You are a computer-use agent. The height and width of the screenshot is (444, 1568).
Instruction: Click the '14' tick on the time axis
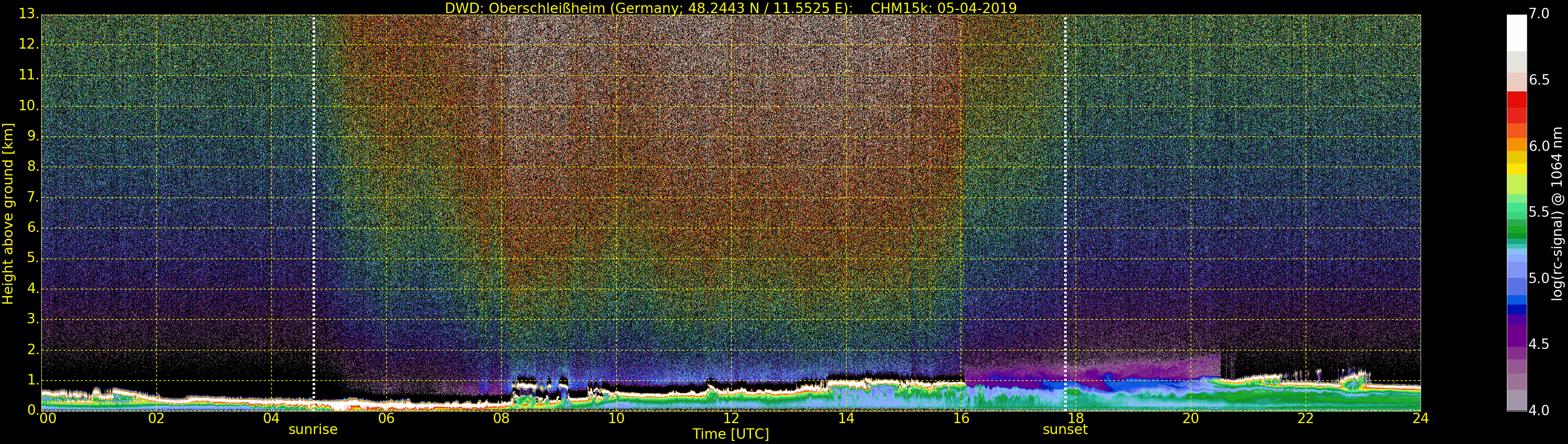(x=846, y=418)
